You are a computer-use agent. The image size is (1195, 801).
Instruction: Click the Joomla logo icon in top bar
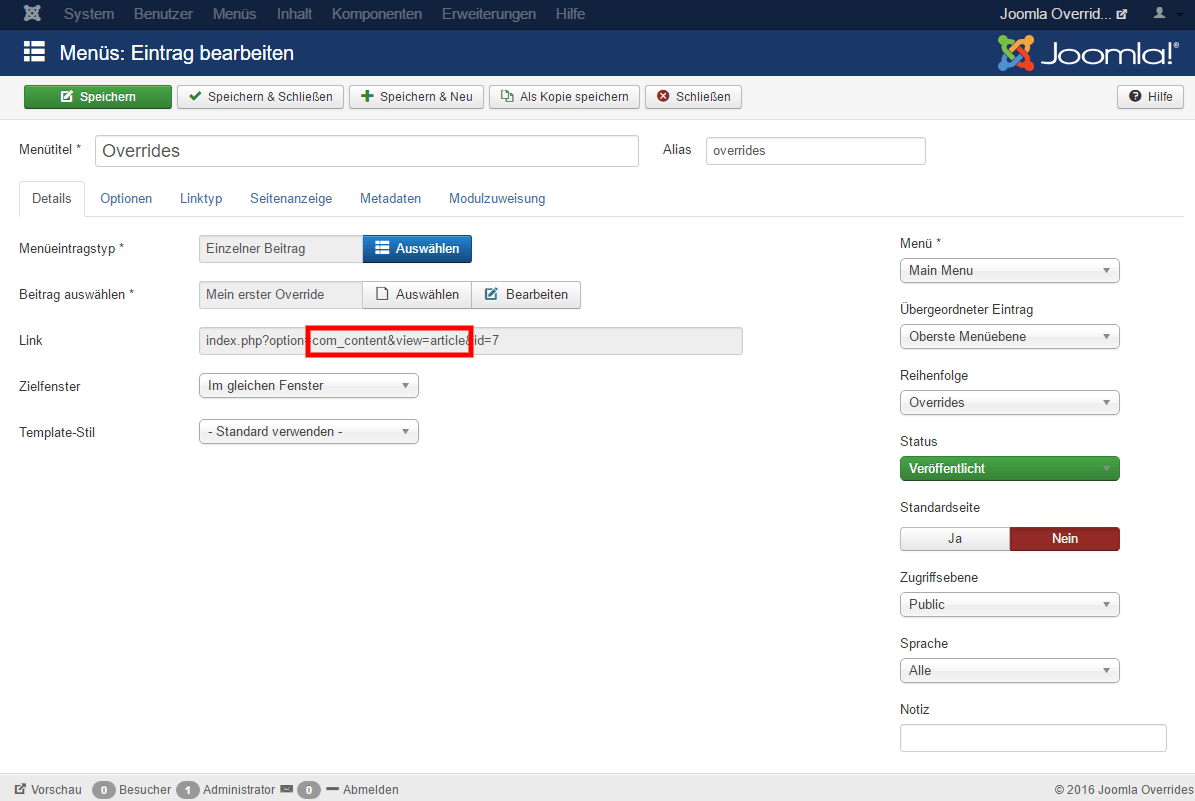pyautogui.click(x=32, y=14)
